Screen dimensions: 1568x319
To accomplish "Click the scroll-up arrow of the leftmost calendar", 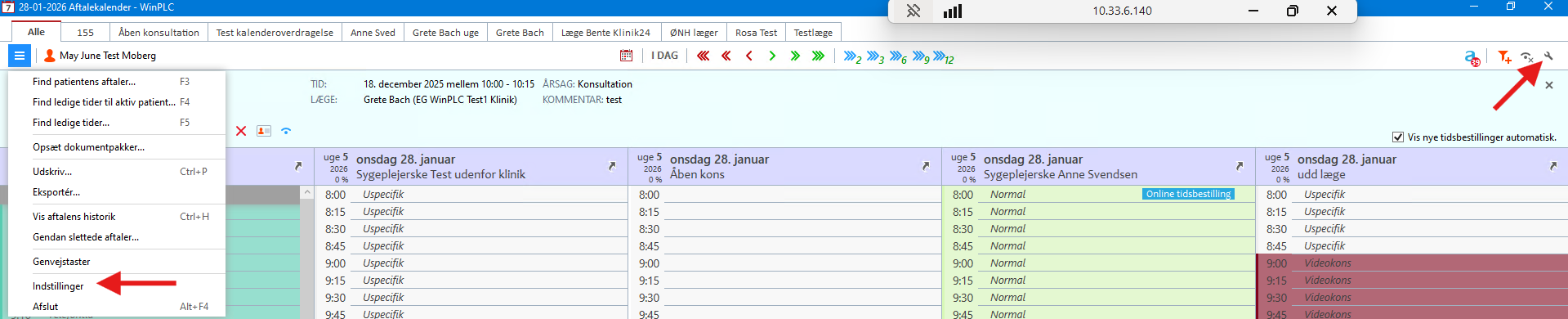I will pyautogui.click(x=307, y=193).
